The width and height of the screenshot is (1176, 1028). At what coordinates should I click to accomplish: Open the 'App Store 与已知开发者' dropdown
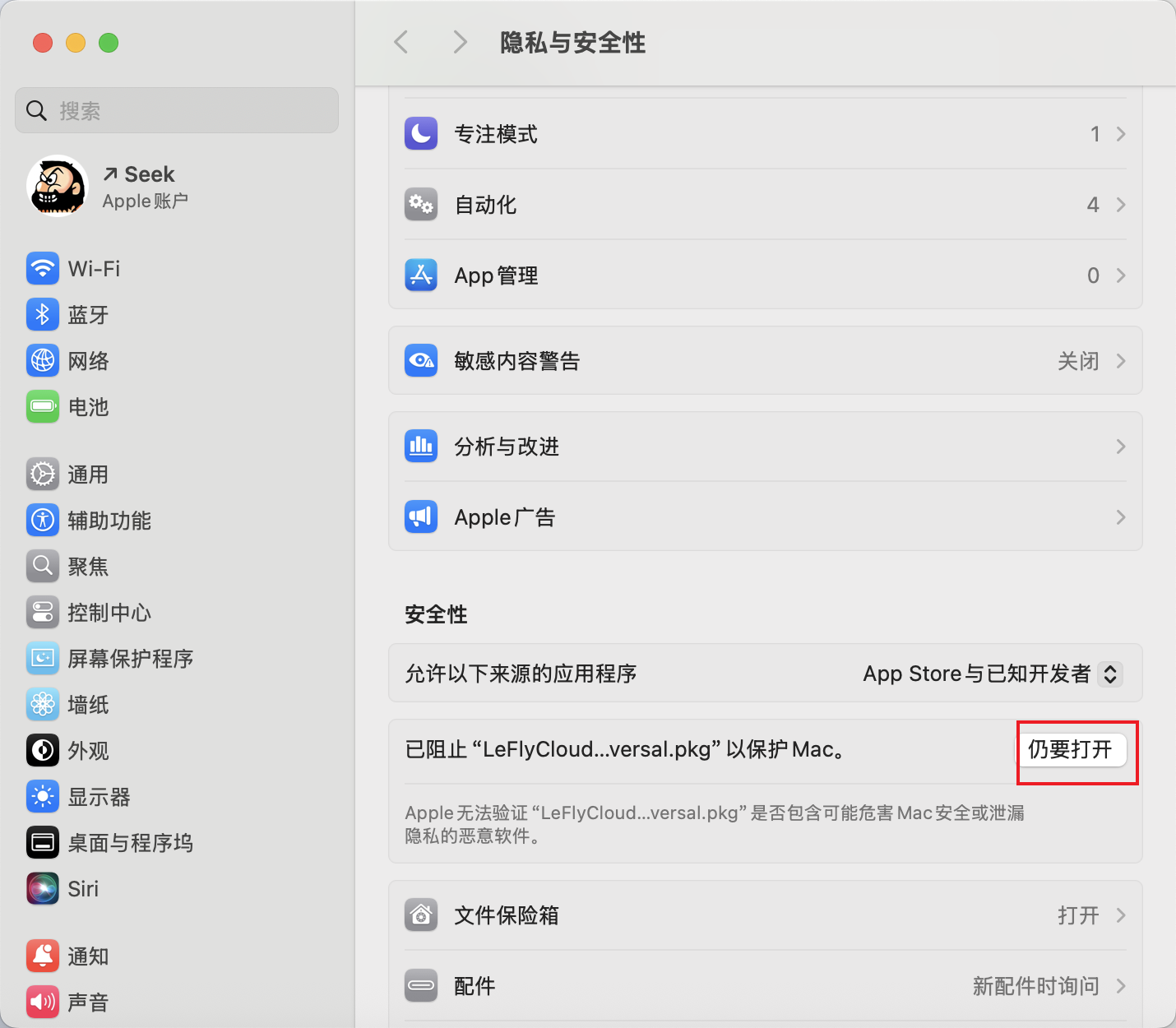pyautogui.click(x=993, y=674)
